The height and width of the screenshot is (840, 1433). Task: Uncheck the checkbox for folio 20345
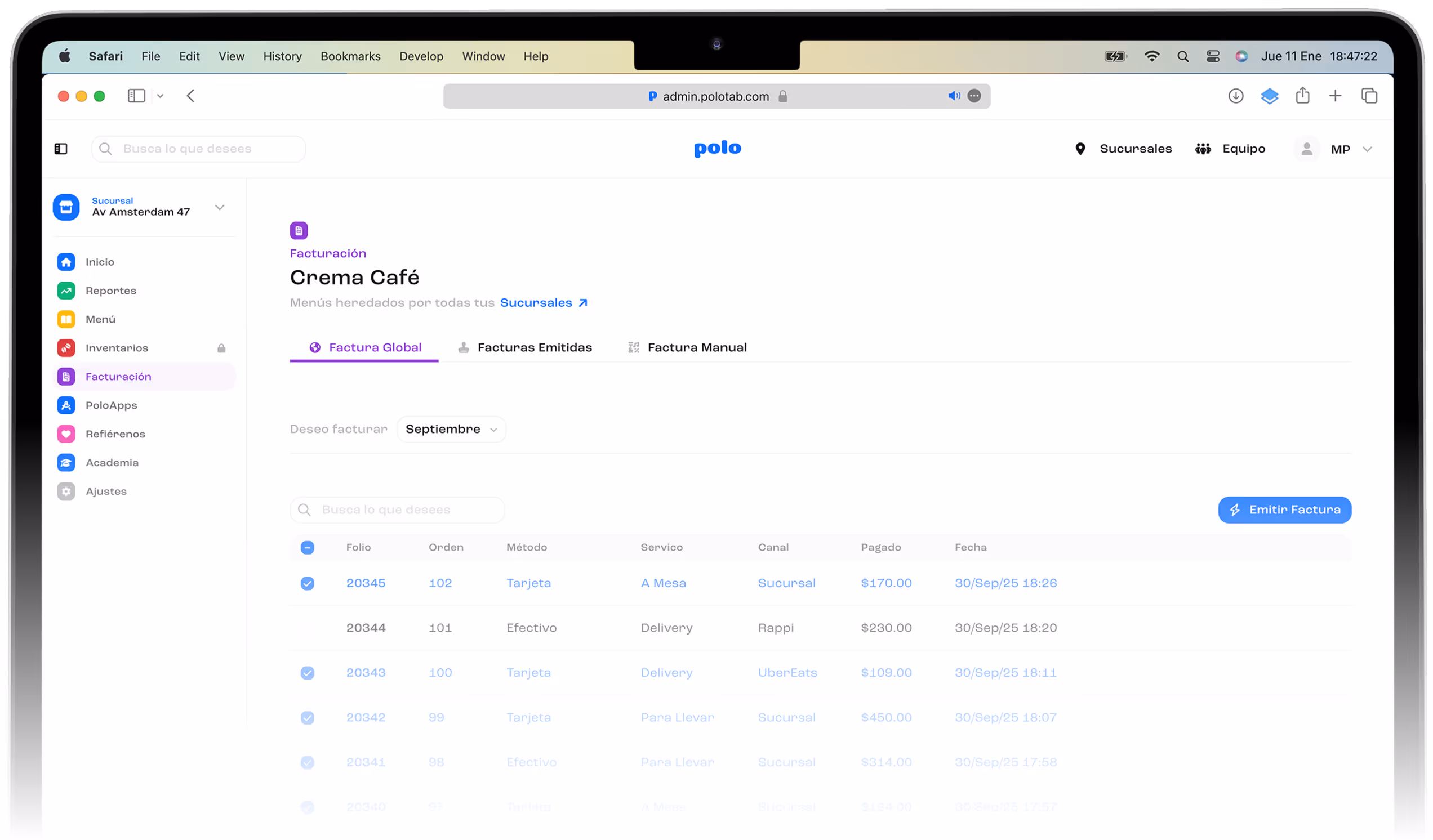click(307, 583)
